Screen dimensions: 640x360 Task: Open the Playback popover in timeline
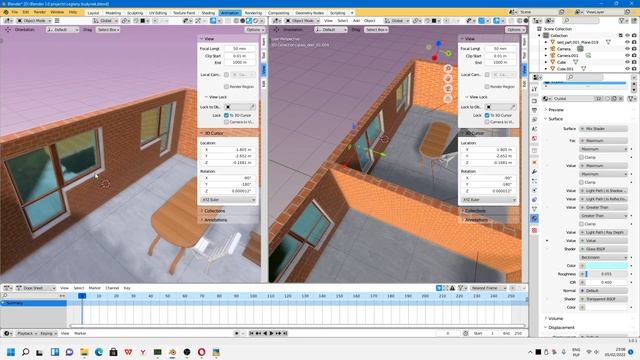tap(27, 333)
